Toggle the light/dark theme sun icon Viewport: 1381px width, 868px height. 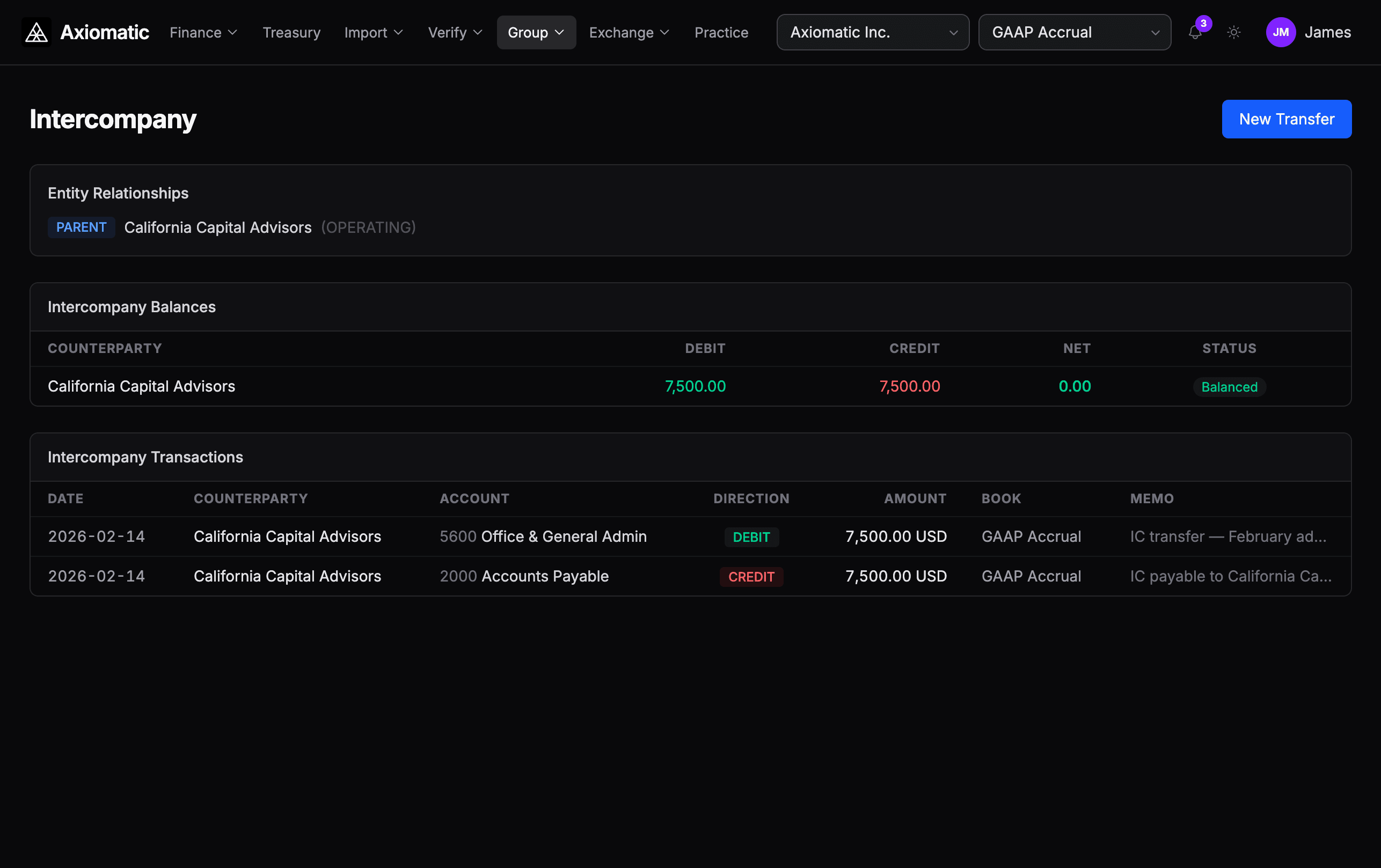tap(1233, 33)
